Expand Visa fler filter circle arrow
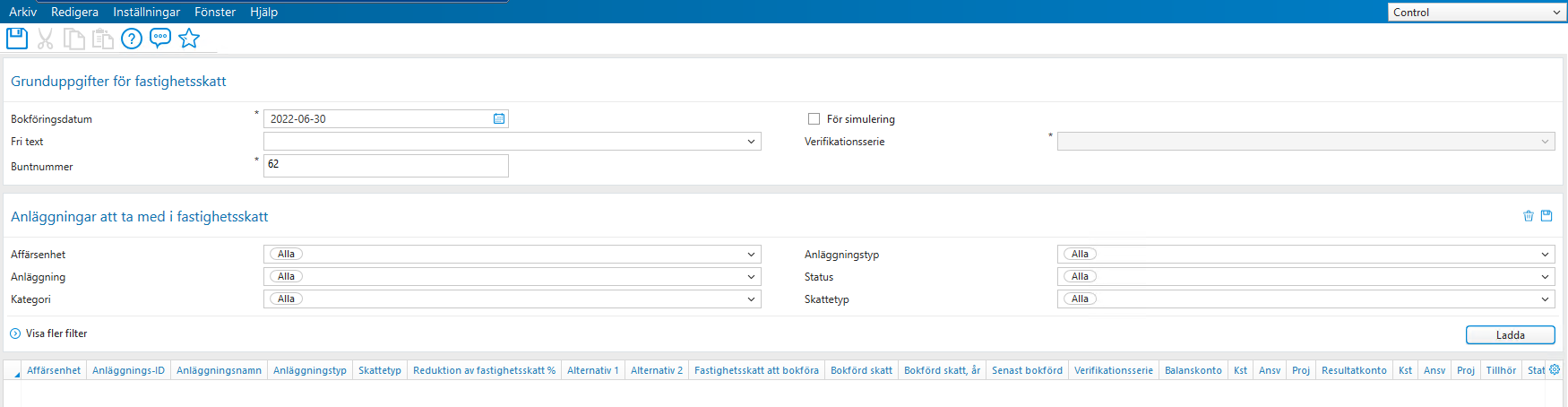 click(x=15, y=333)
